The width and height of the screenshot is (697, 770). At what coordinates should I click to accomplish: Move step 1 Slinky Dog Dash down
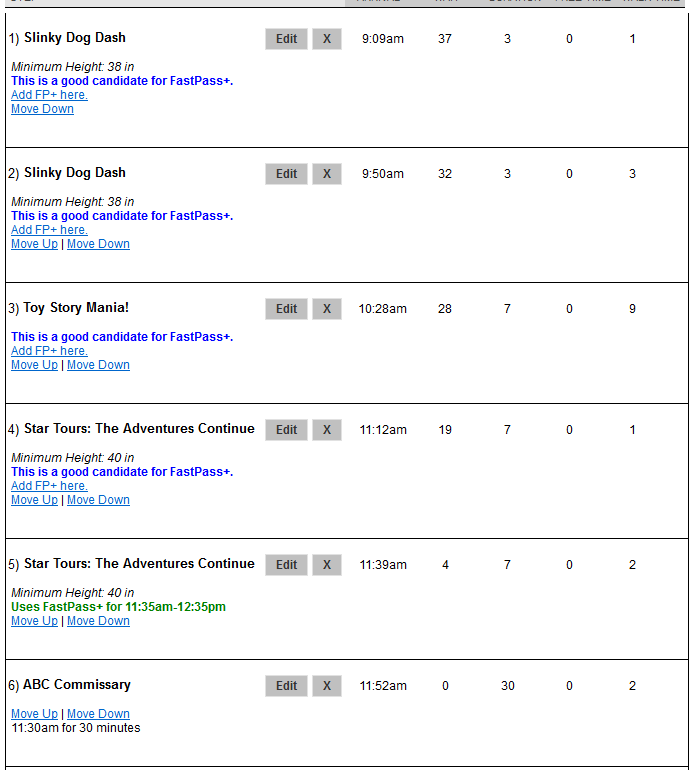click(42, 109)
